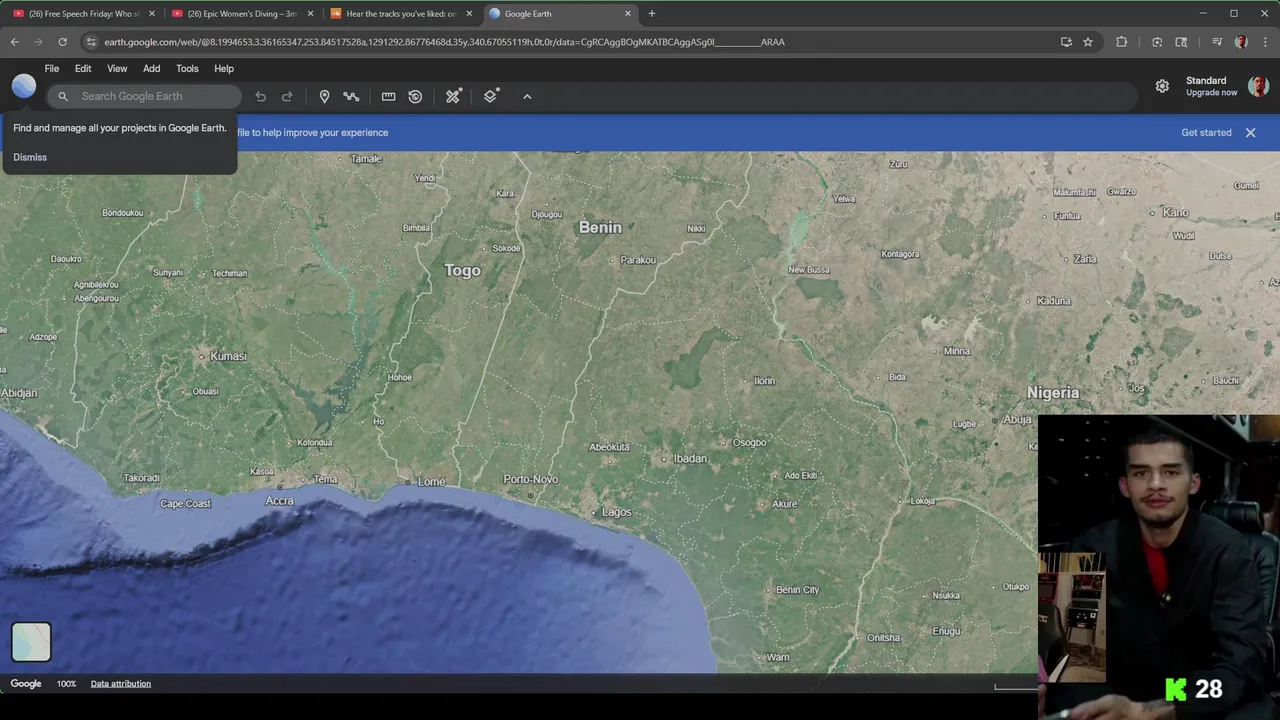Click the Cape Coast label
The image size is (1280, 720).
click(186, 504)
